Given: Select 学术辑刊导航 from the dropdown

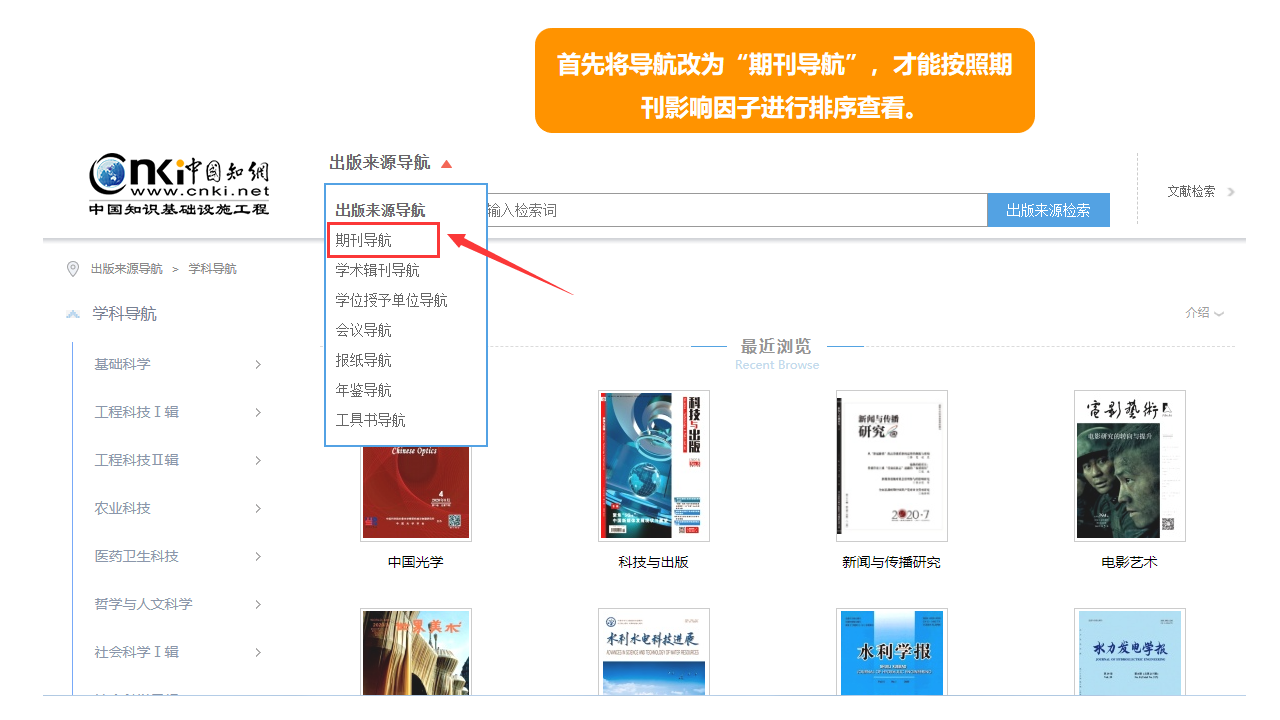Looking at the screenshot, I should (378, 270).
